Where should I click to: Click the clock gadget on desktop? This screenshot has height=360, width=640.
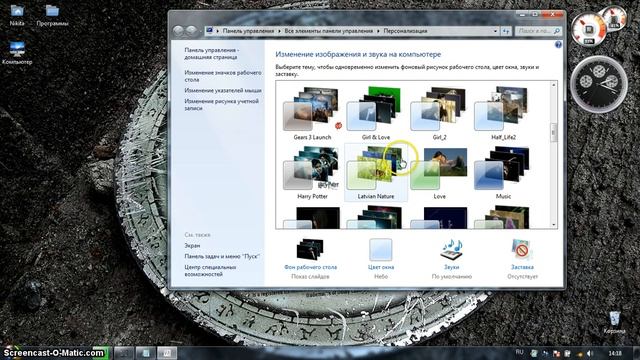point(599,84)
